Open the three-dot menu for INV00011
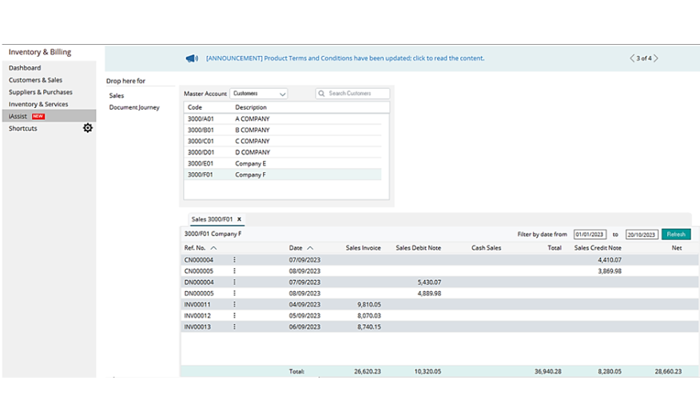The image size is (700, 420). (234, 304)
